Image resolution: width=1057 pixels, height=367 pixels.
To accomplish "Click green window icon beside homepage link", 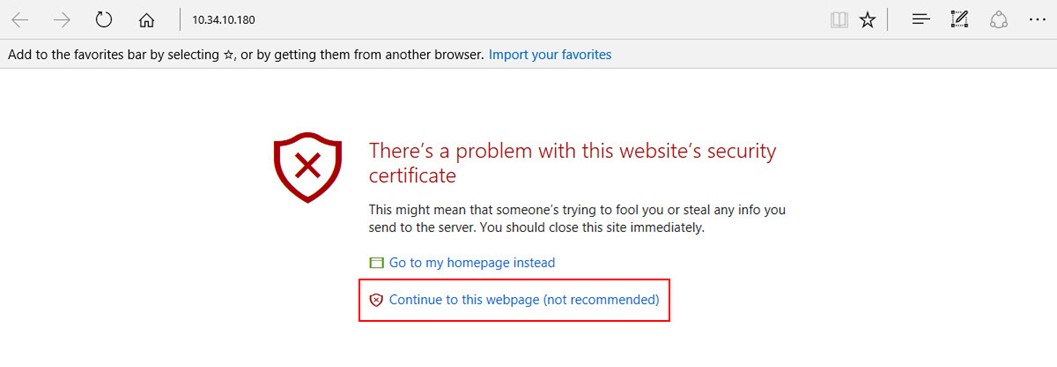I will 376,263.
